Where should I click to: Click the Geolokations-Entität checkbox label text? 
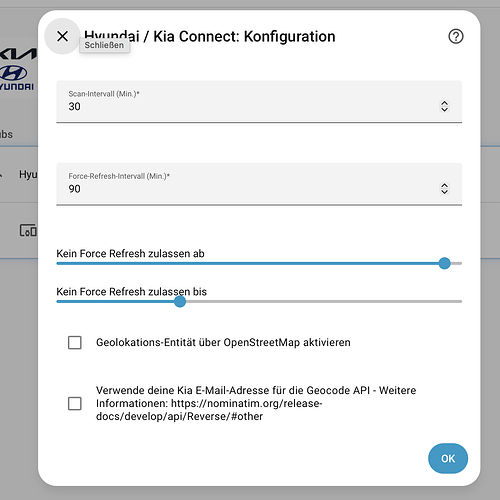(x=223, y=342)
